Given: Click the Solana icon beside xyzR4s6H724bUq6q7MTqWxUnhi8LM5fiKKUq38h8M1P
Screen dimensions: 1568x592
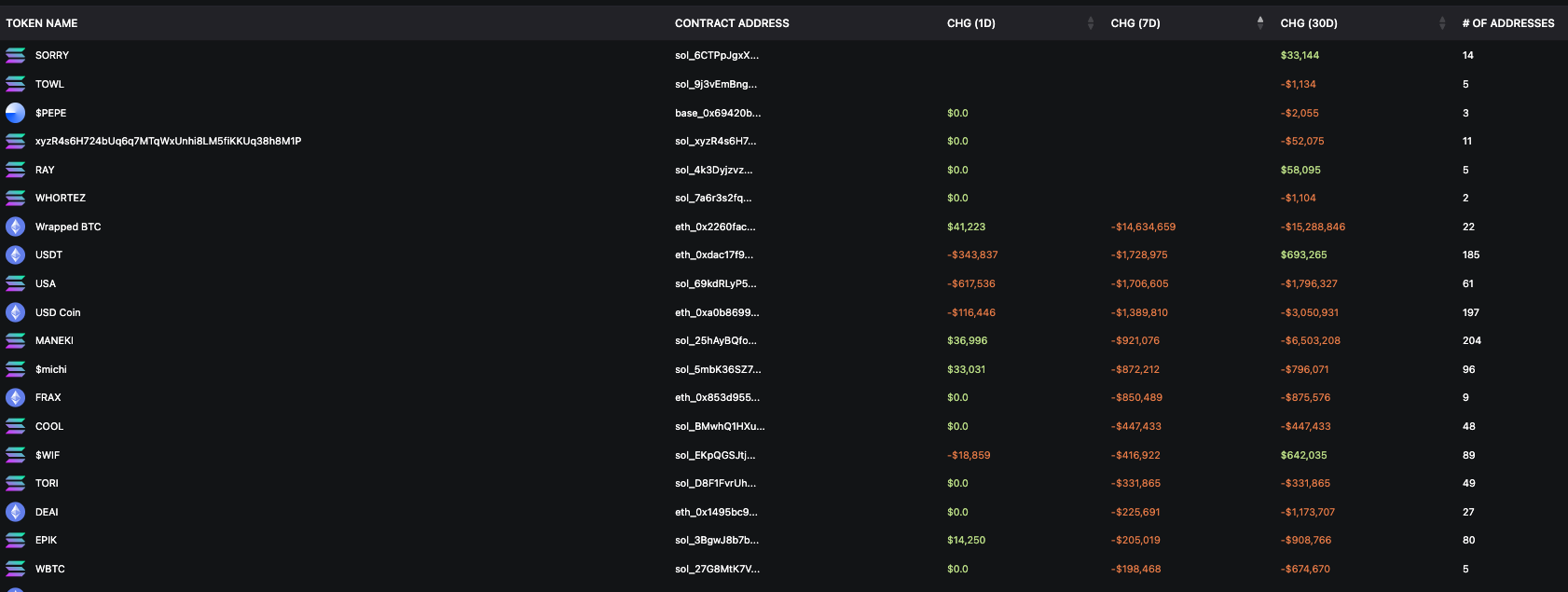Looking at the screenshot, I should (x=16, y=142).
